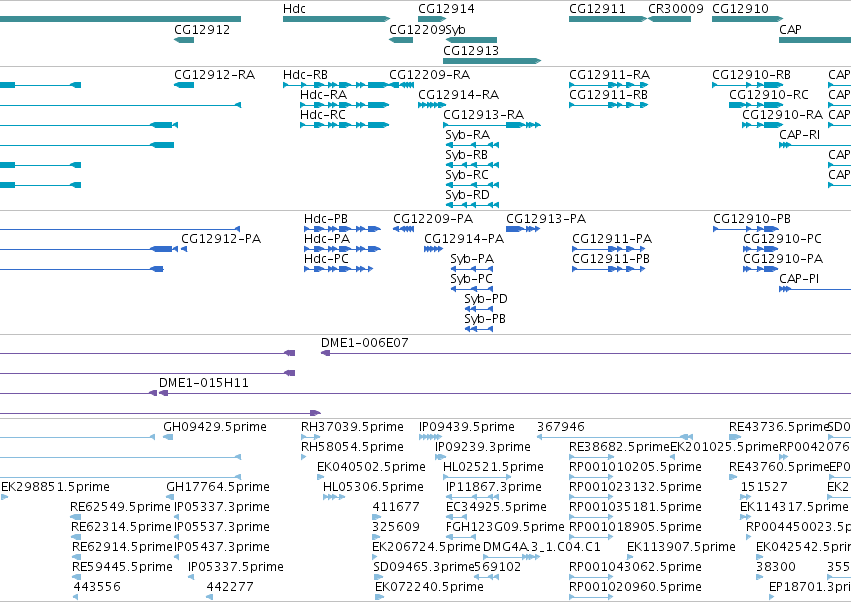The width and height of the screenshot is (851, 602).
Task: Open the CG12914-PA protein label
Action: pyautogui.click(x=464, y=239)
